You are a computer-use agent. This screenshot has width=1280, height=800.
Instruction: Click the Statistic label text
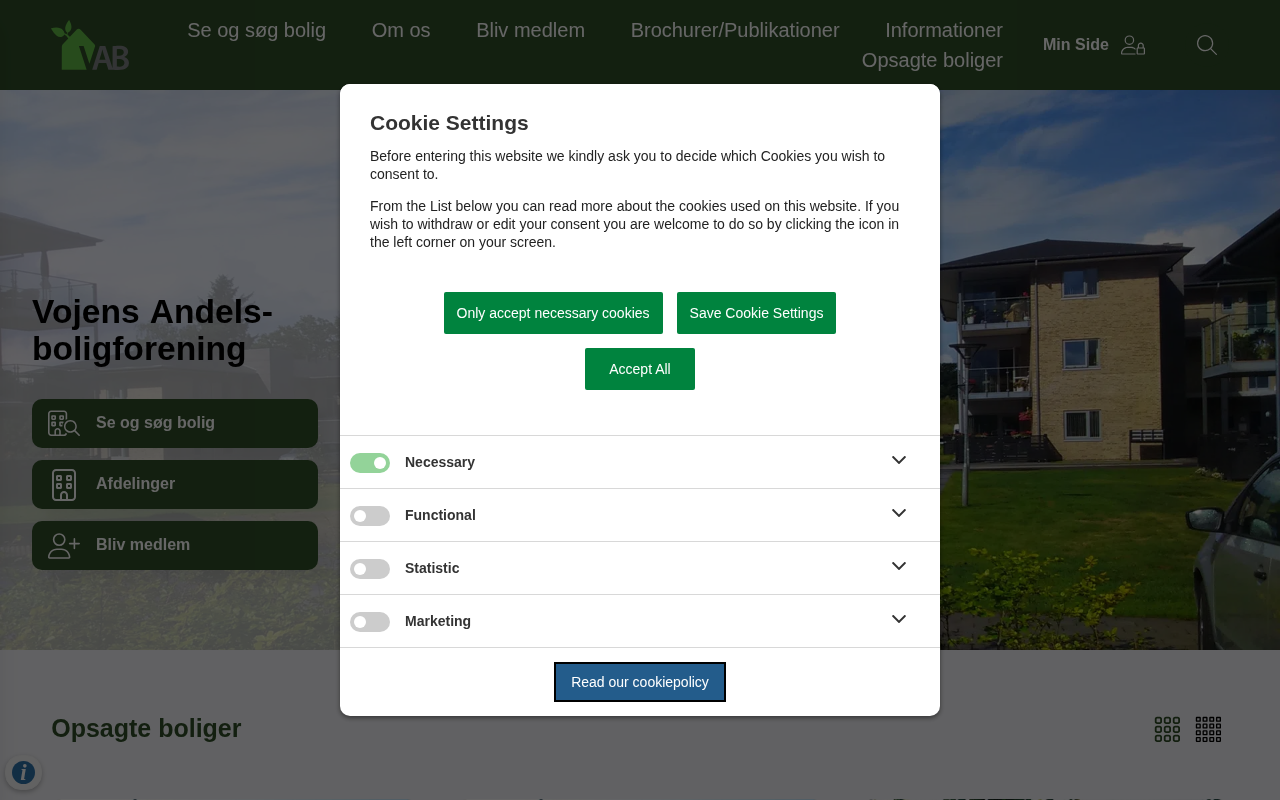coord(432,568)
